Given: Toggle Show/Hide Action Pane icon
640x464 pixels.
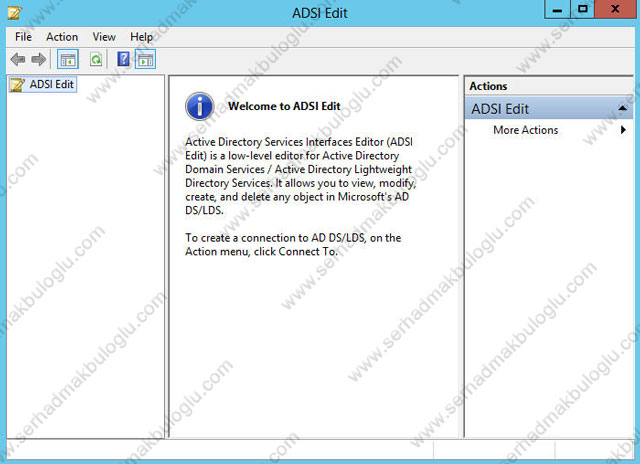Looking at the screenshot, I should pos(145,60).
